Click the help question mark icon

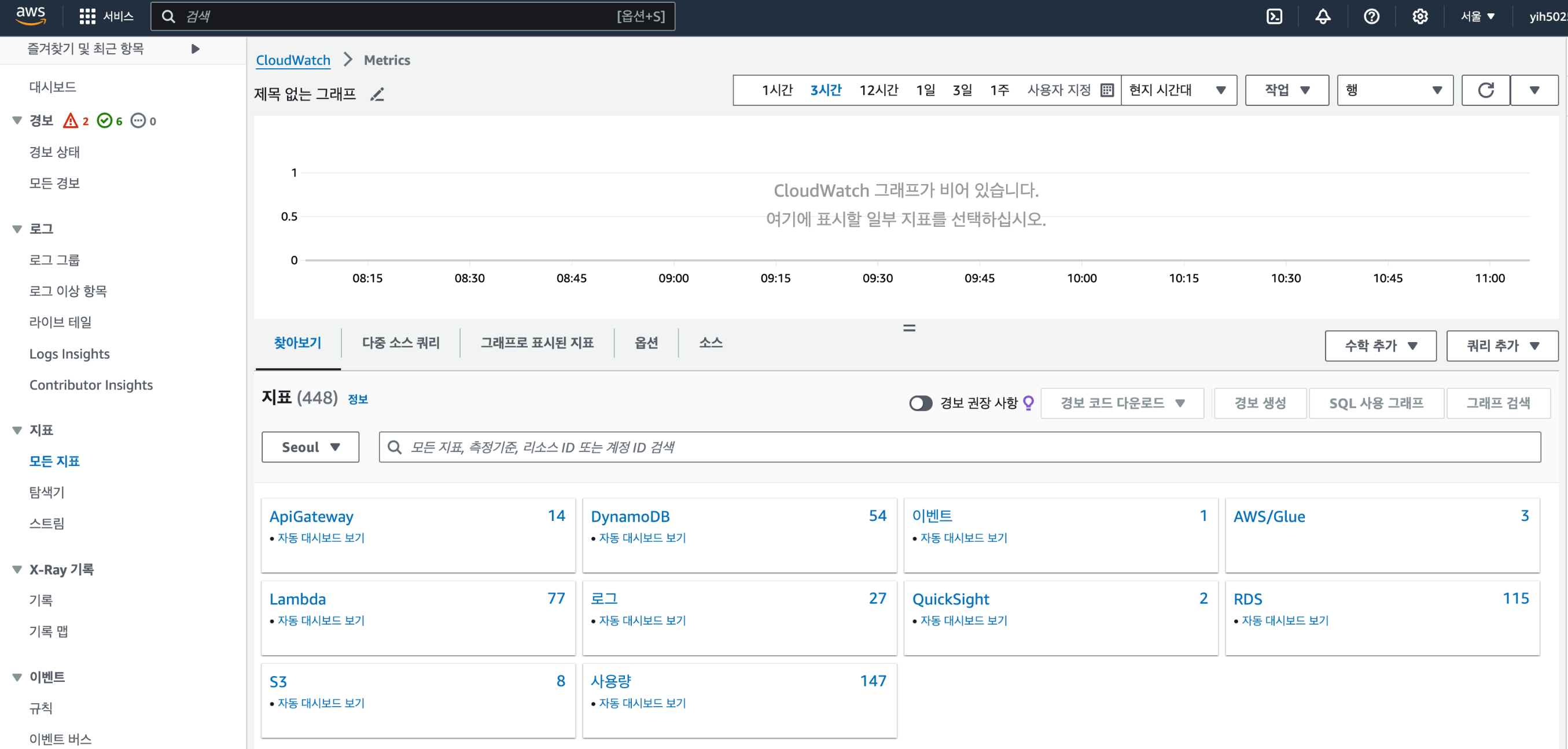[1371, 16]
